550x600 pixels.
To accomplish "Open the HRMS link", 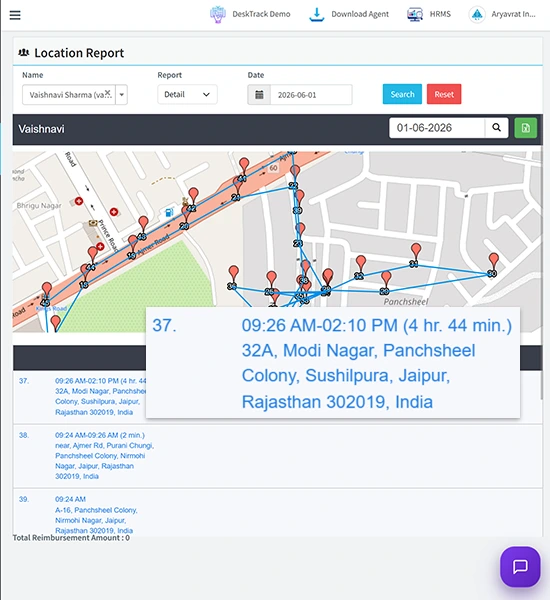I will click(440, 14).
